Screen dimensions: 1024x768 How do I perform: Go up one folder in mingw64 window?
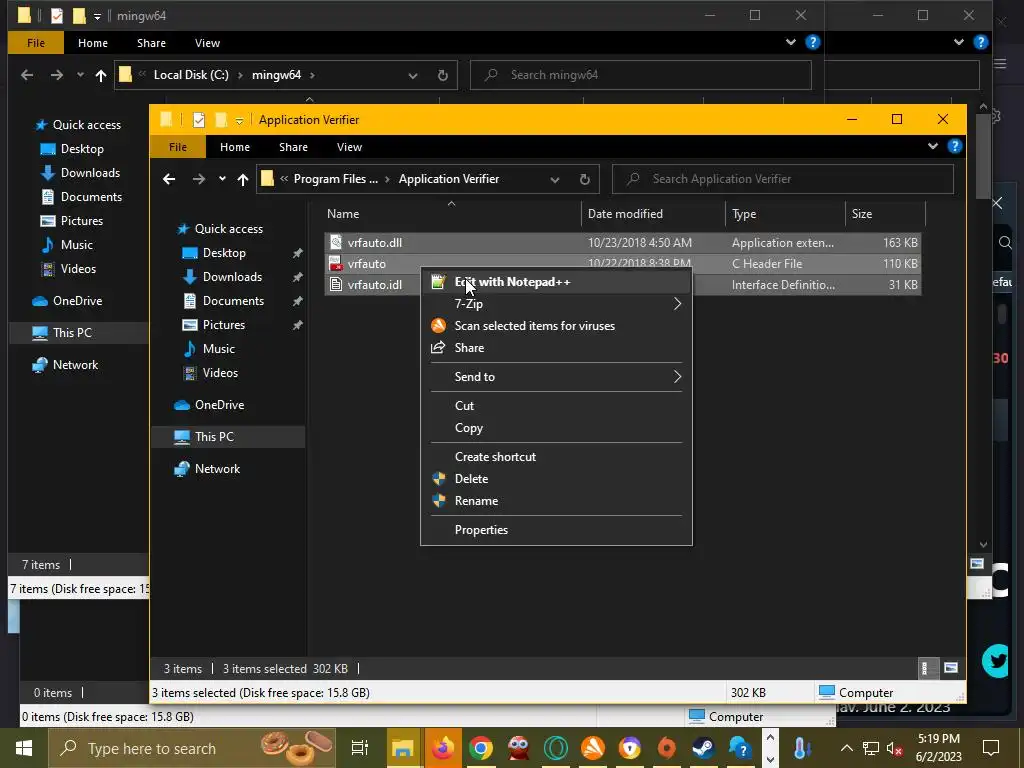click(x=101, y=75)
